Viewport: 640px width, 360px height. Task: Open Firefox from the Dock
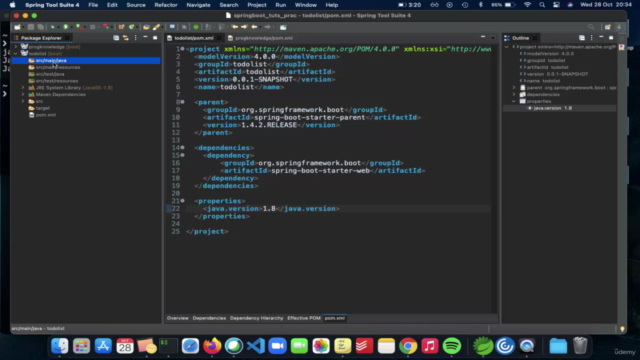tap(212, 346)
